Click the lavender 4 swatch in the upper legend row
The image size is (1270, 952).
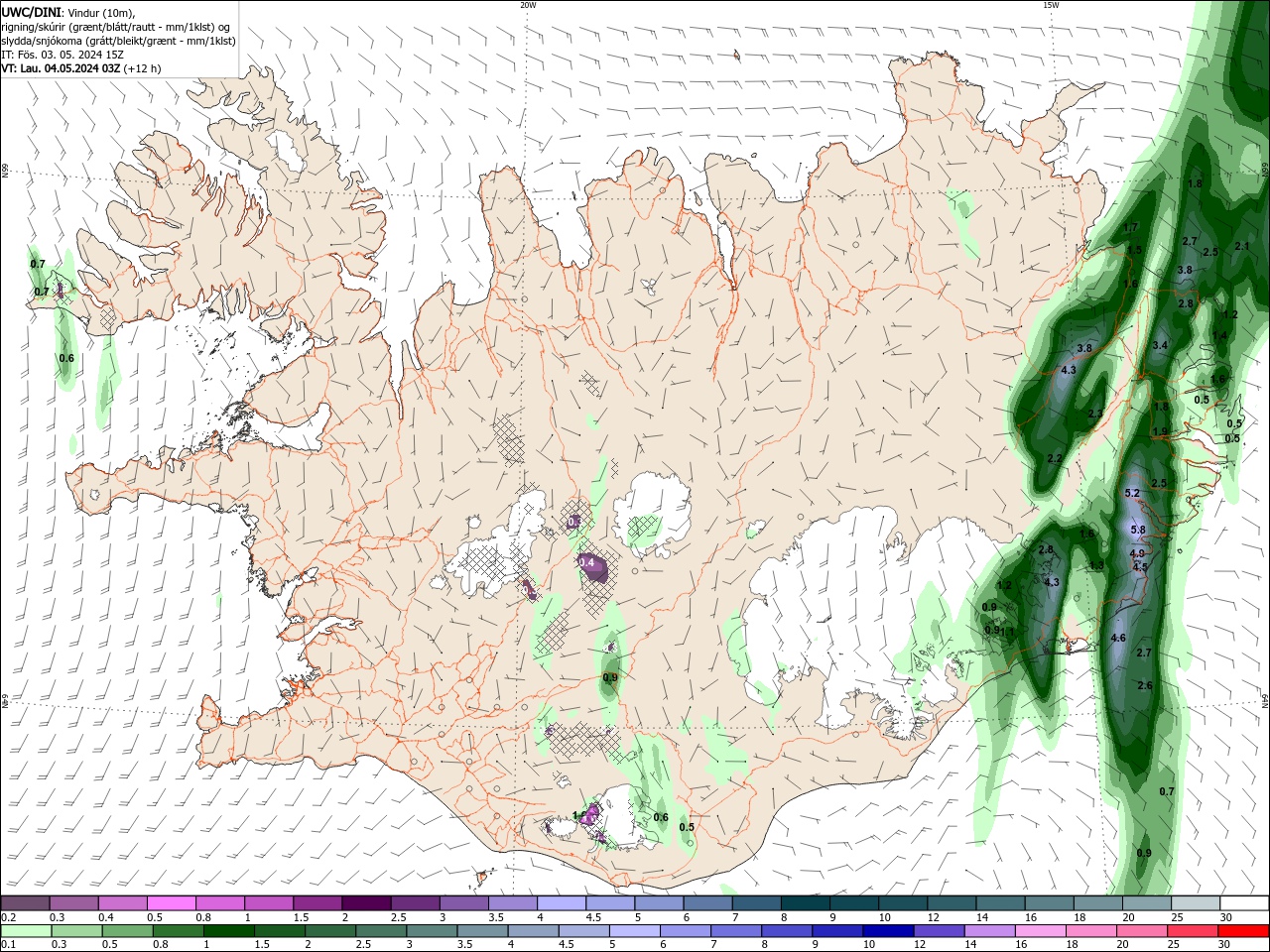[x=562, y=903]
